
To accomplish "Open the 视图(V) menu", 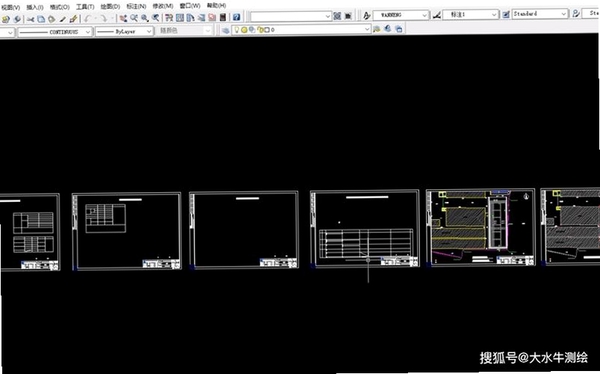I will click(x=10, y=8).
